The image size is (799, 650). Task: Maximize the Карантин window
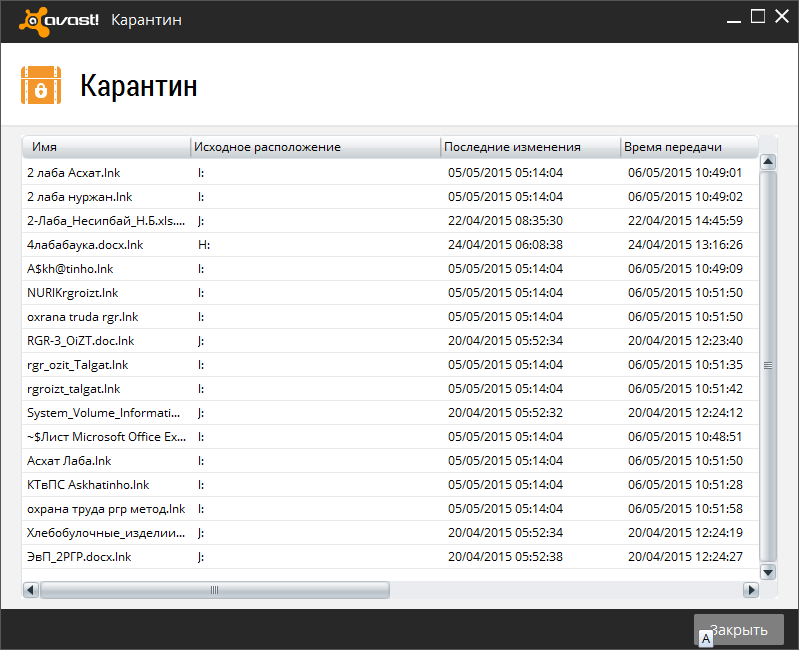click(758, 16)
